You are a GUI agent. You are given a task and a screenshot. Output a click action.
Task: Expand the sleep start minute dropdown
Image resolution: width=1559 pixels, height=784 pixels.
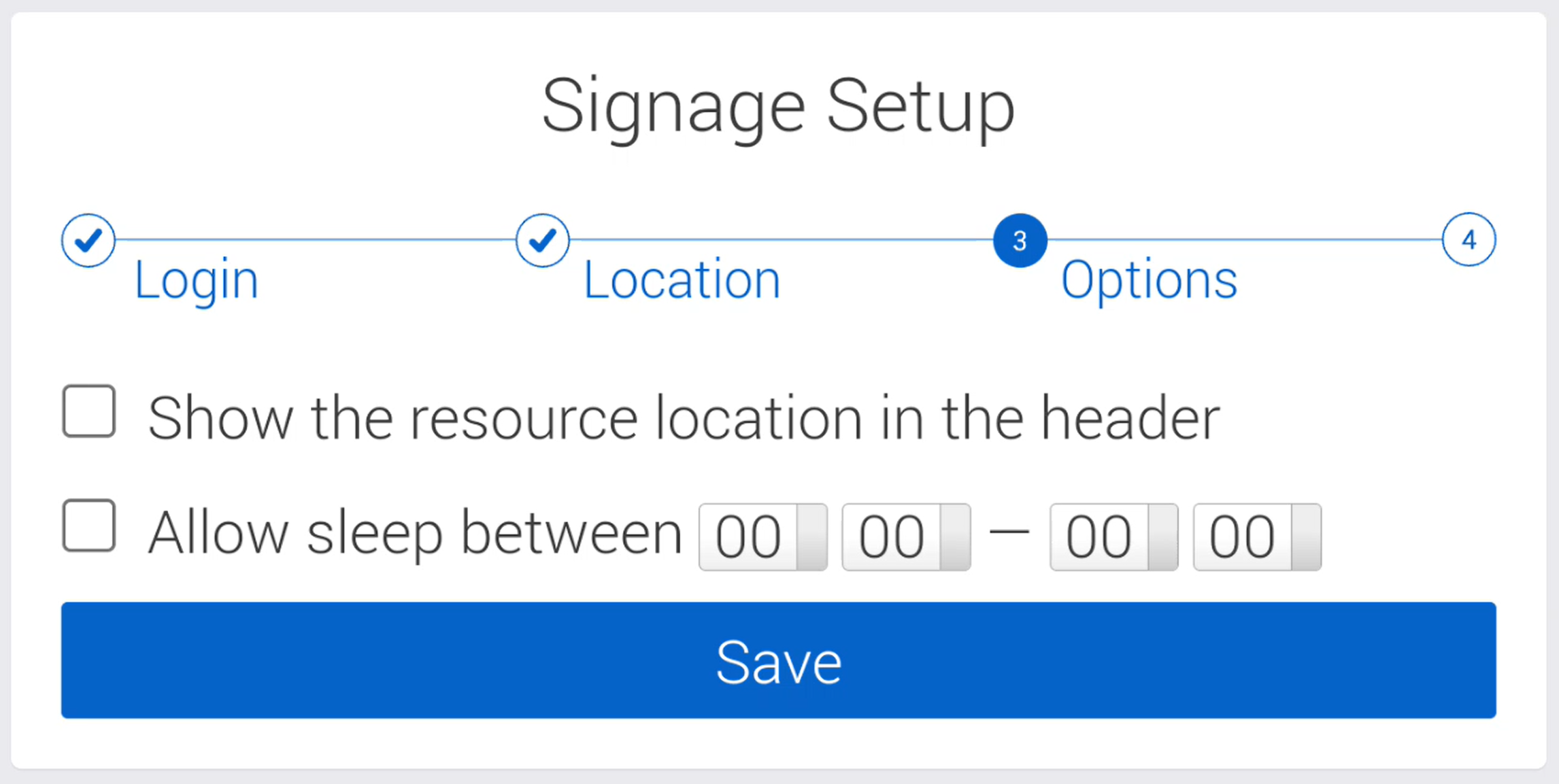tap(906, 537)
